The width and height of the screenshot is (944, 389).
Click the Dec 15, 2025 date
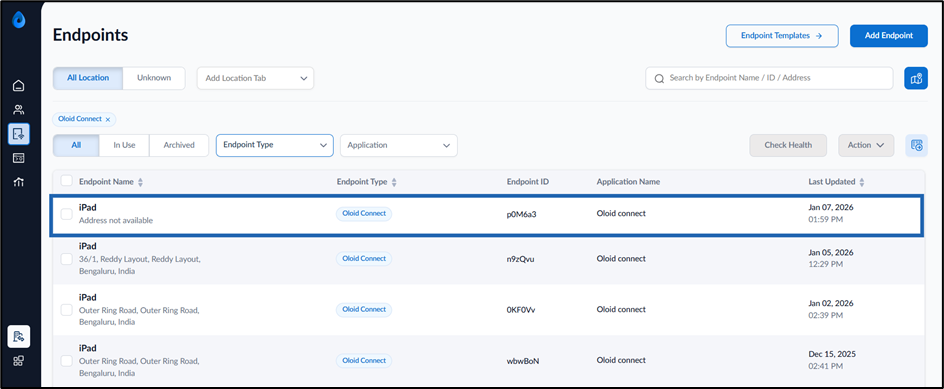[x=832, y=354]
